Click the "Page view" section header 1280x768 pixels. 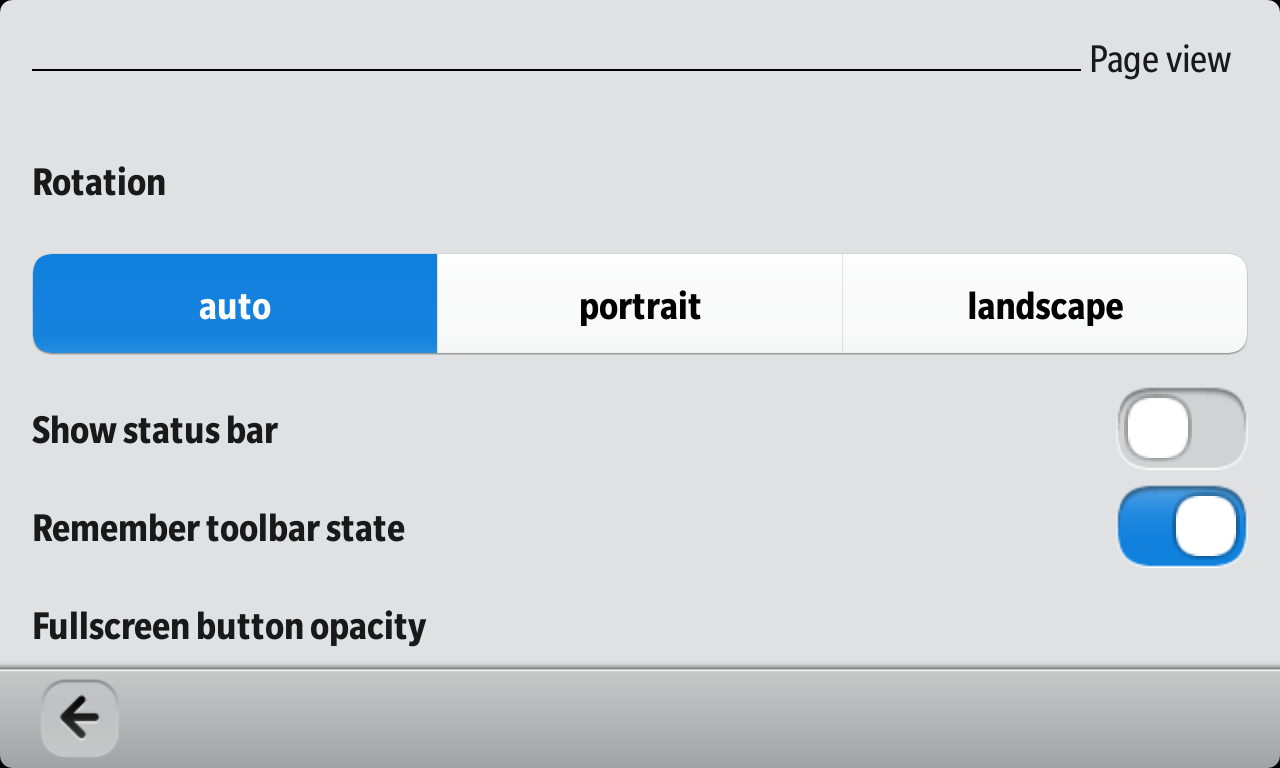[1160, 60]
